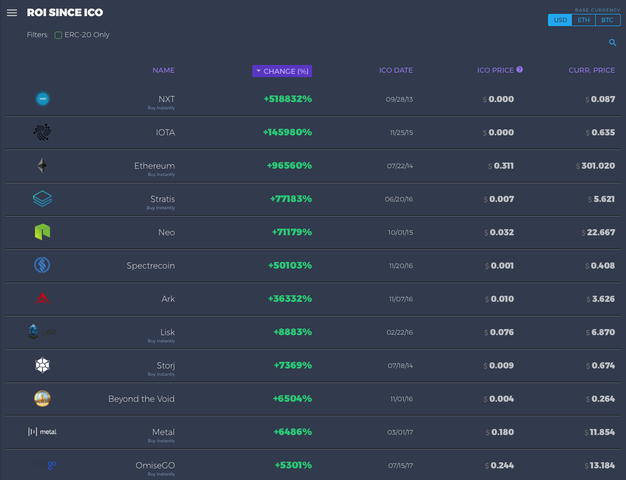The width and height of the screenshot is (626, 480).
Task: Click the search magnifier icon
Action: pyautogui.click(x=612, y=42)
